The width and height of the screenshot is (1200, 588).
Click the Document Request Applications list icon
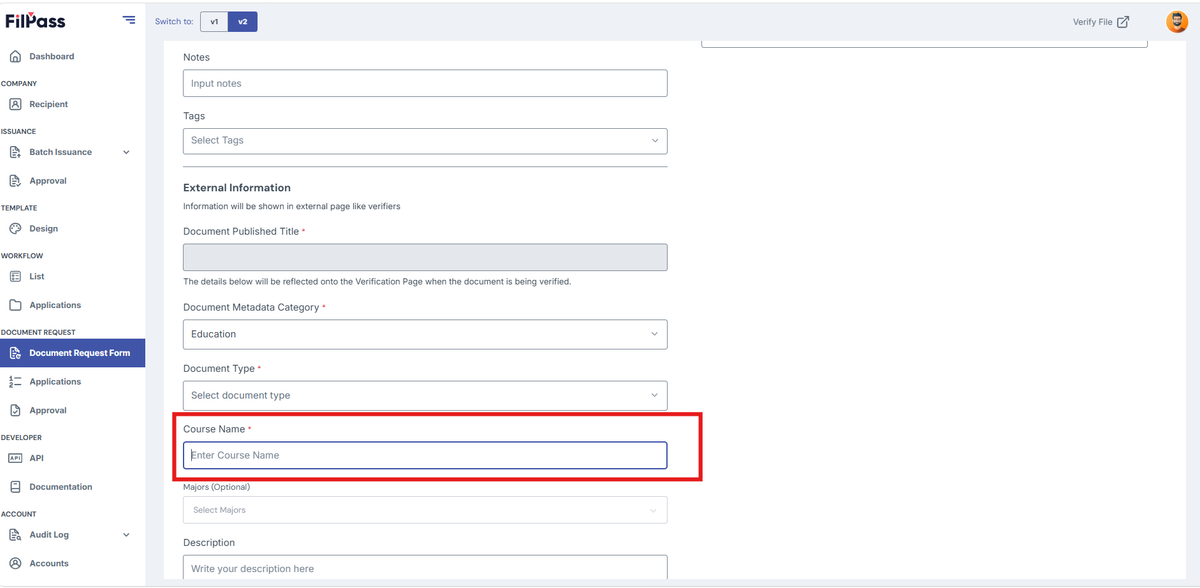point(15,381)
